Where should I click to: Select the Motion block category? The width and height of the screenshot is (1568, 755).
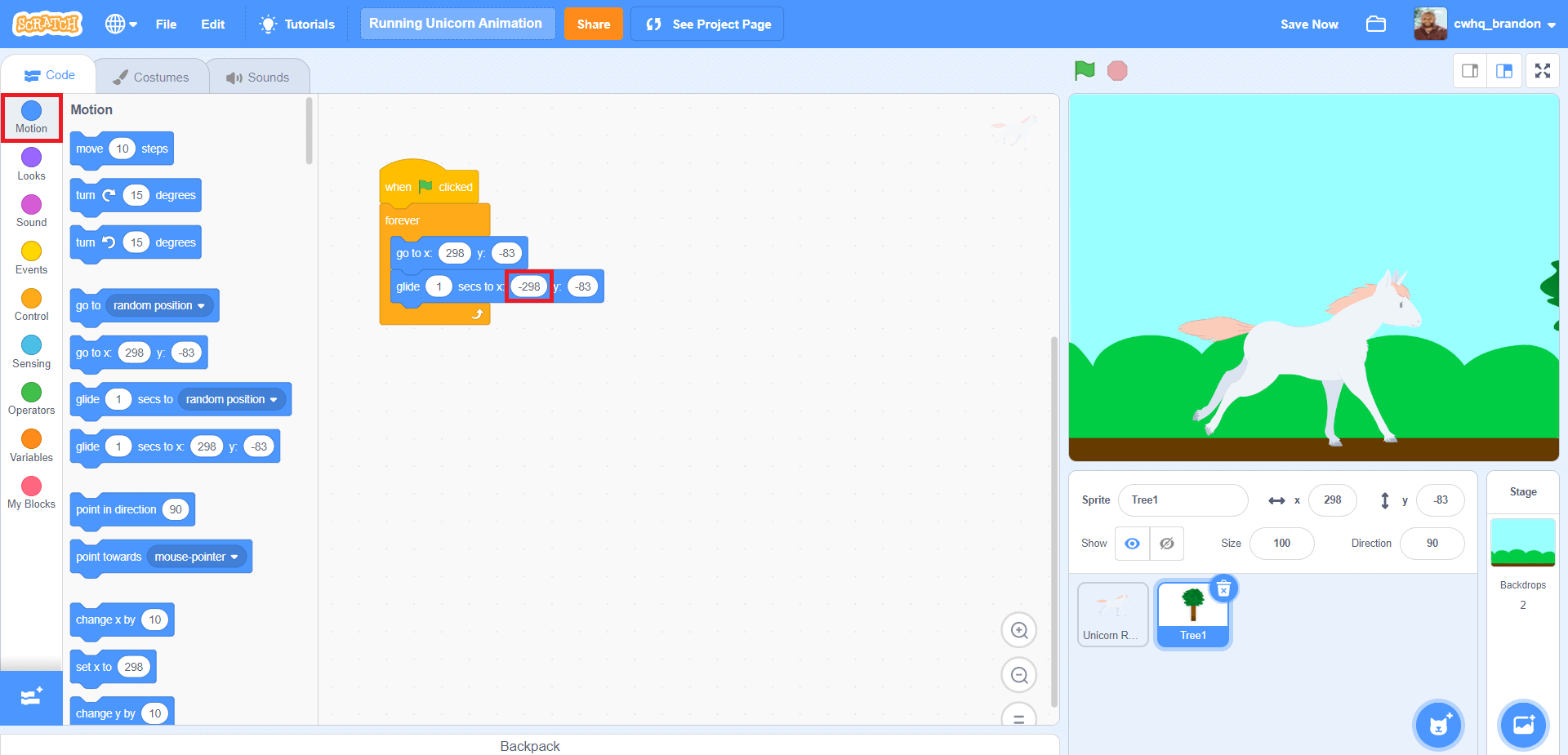tap(31, 117)
